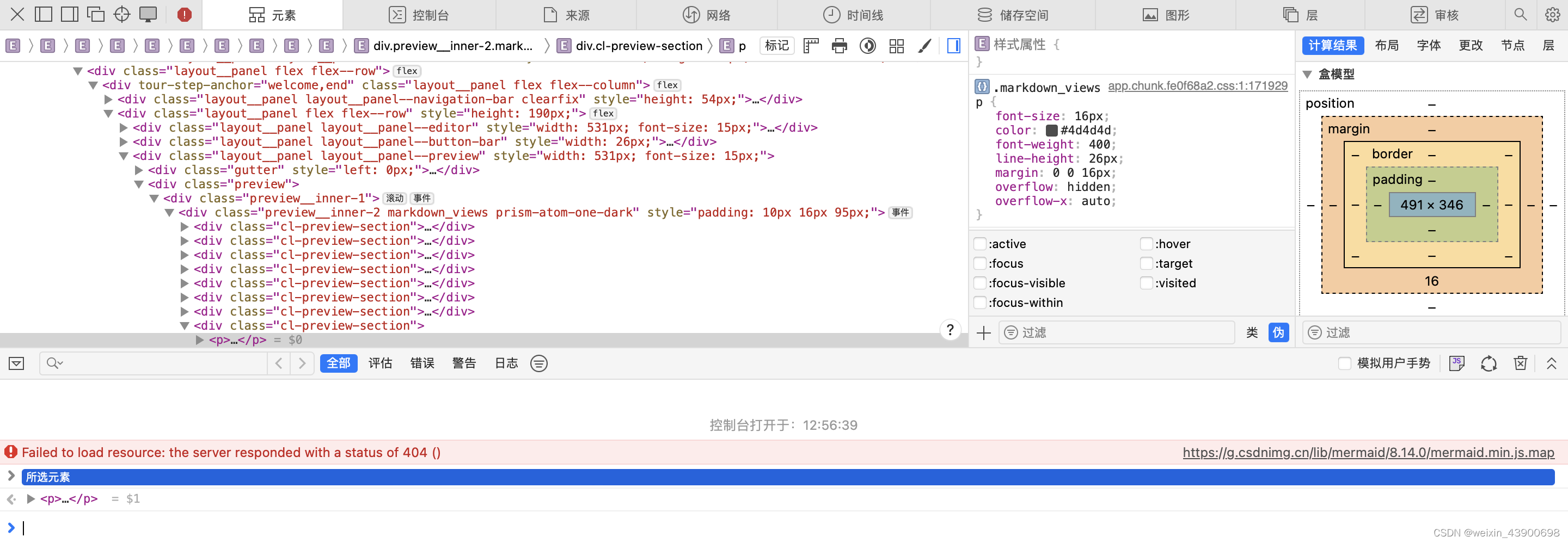
Task: Click the element picker crosshair icon
Action: pyautogui.click(x=122, y=15)
